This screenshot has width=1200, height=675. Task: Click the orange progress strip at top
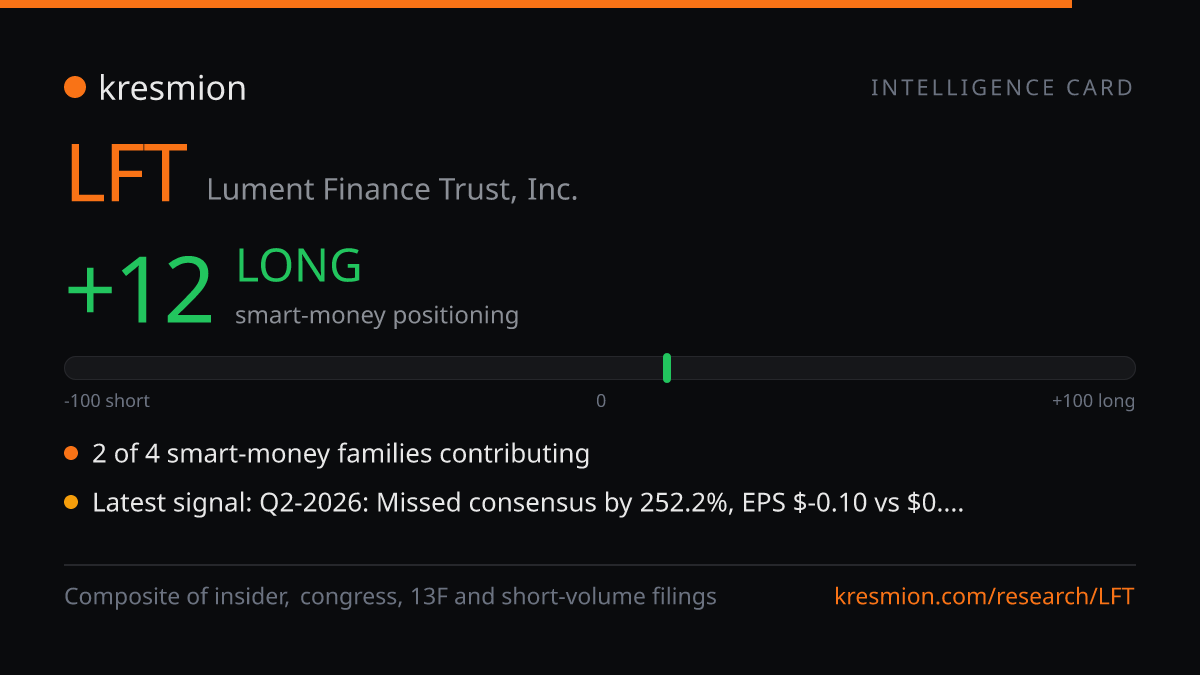pos(536,4)
